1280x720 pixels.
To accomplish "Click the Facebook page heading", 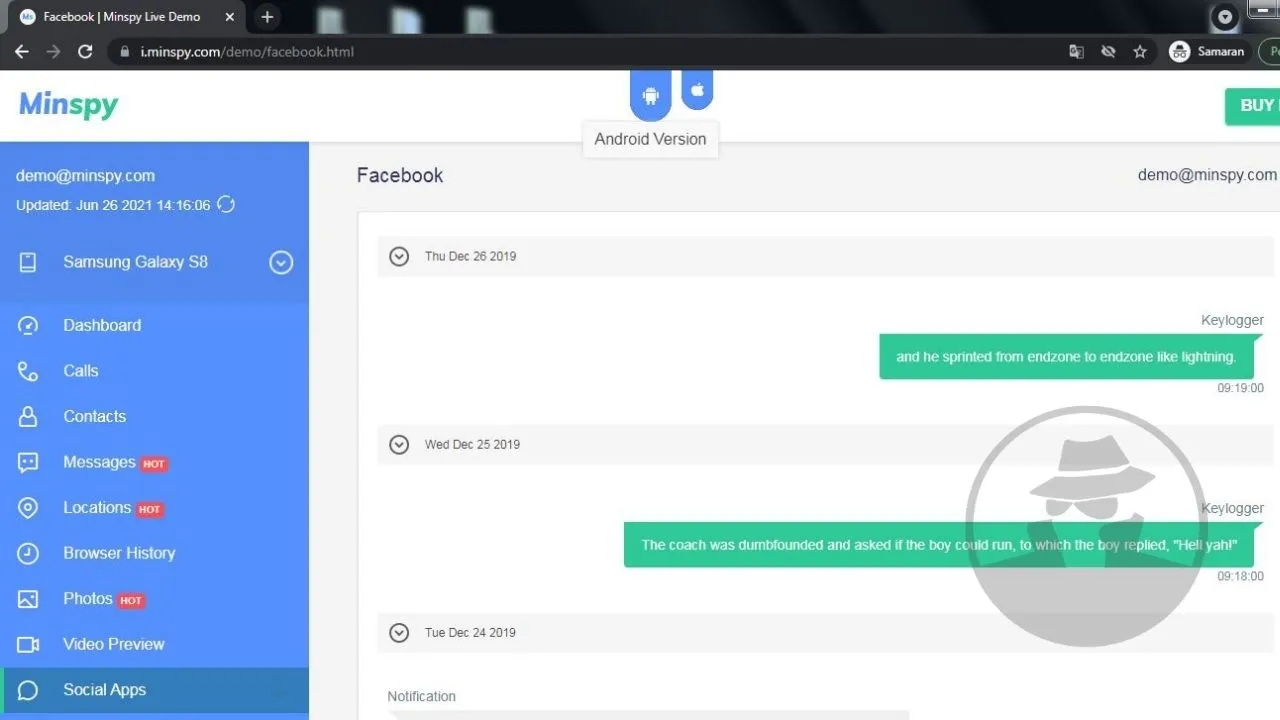I will [x=400, y=175].
